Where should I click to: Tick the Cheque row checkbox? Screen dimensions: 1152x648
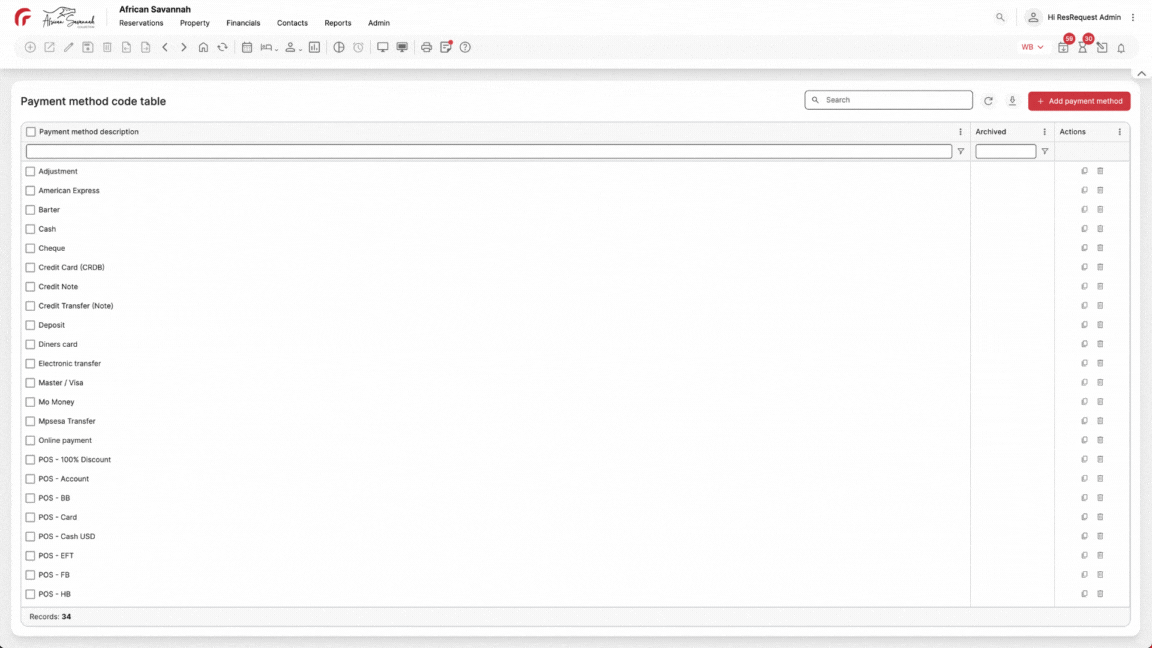point(30,248)
